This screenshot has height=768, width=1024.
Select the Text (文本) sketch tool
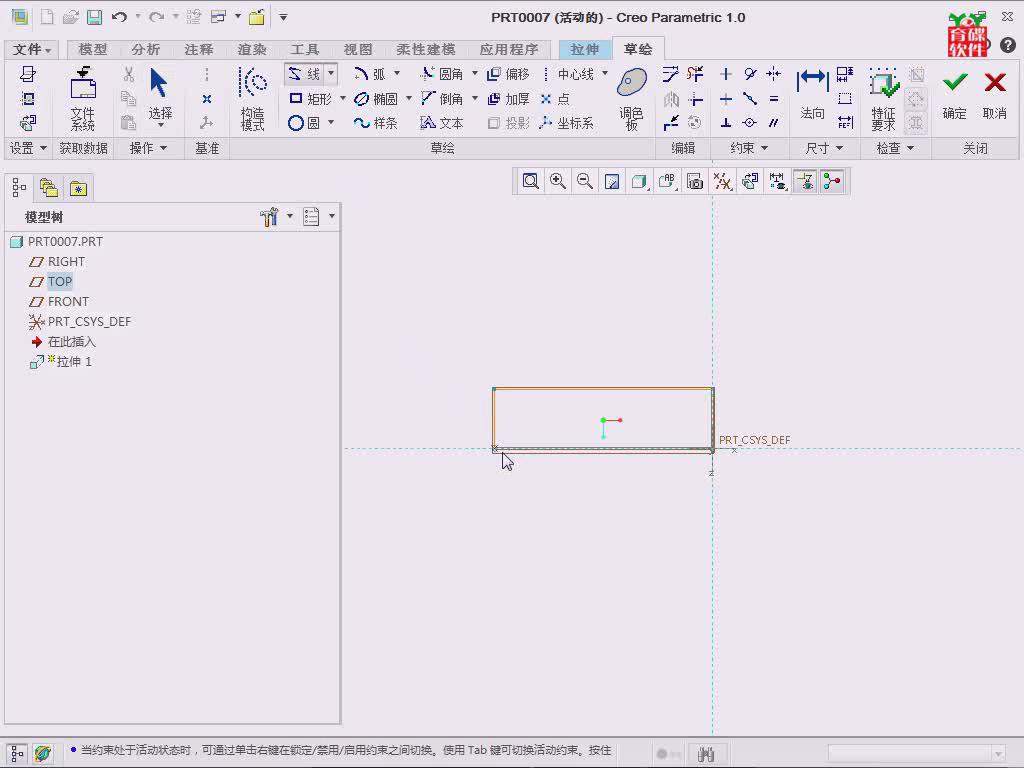[x=442, y=123]
